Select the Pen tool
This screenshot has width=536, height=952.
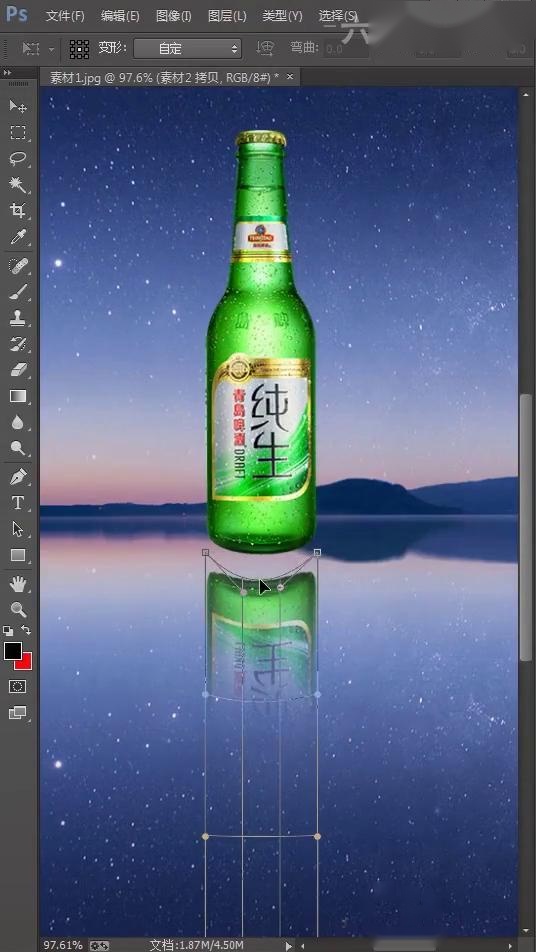[18, 477]
